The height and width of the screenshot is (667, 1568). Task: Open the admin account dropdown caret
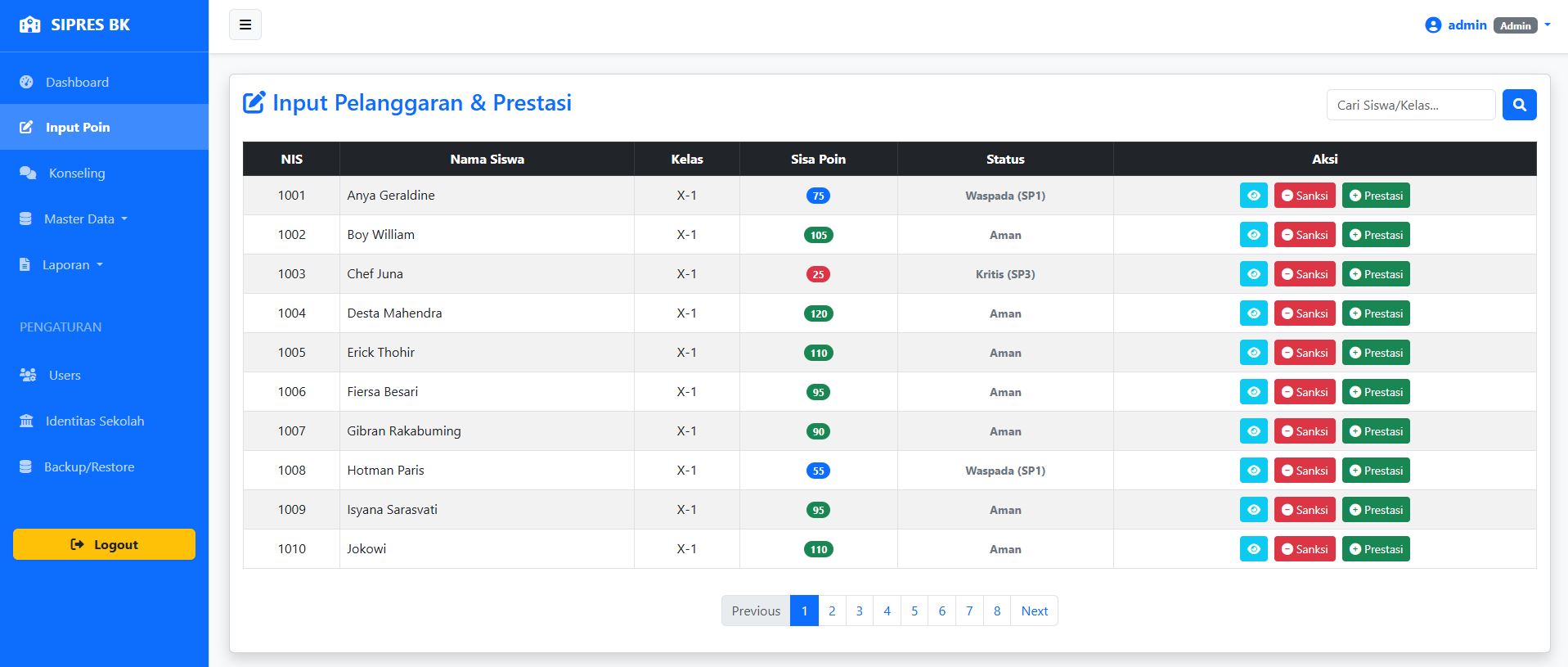pyautogui.click(x=1547, y=25)
